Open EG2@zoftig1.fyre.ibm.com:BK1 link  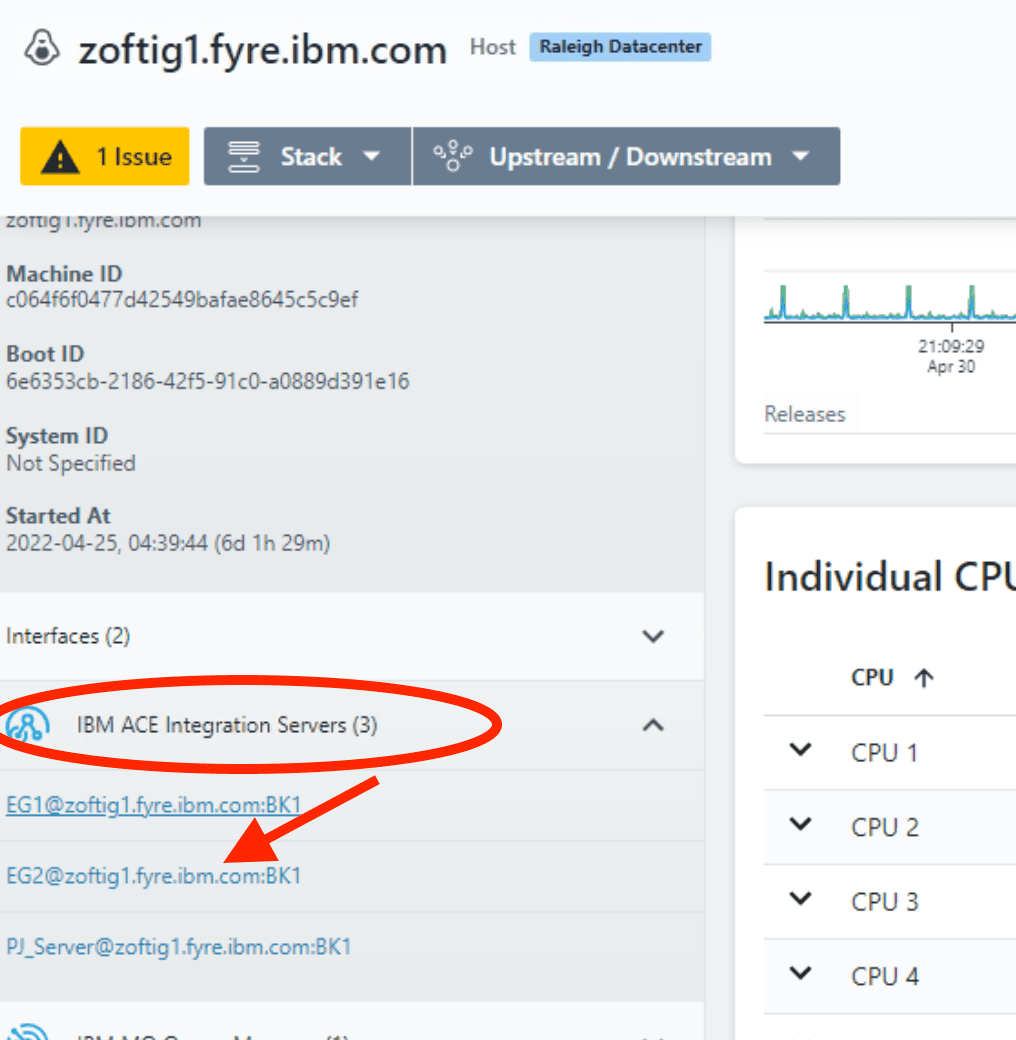coord(153,876)
